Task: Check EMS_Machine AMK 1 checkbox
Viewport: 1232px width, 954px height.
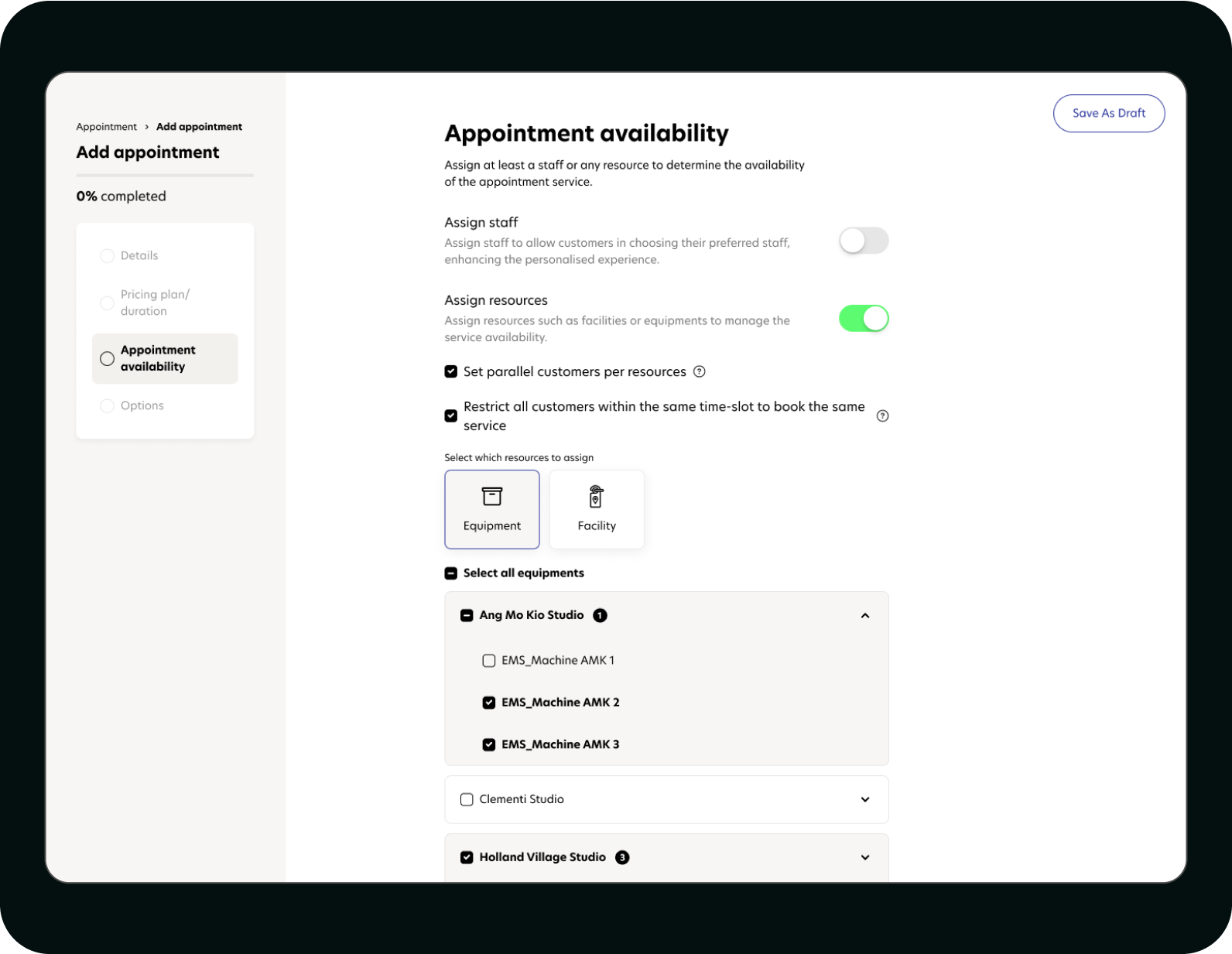Action: click(x=489, y=661)
